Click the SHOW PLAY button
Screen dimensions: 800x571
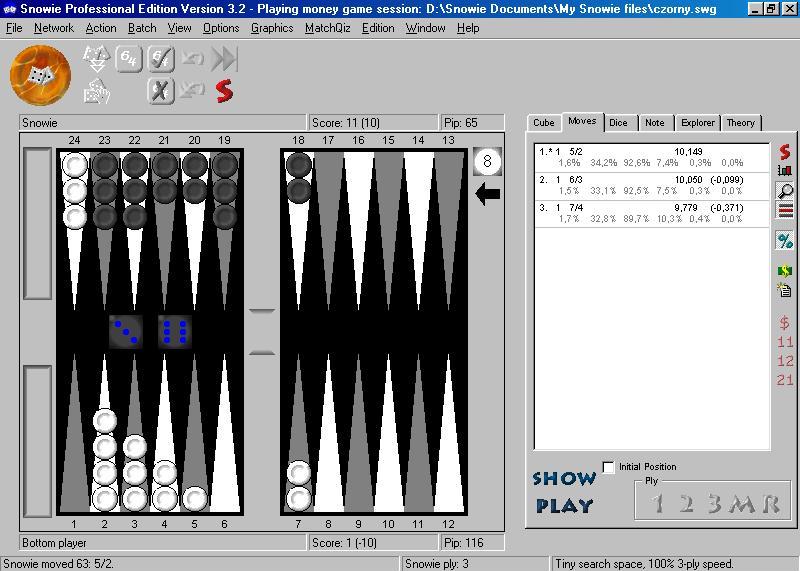[564, 492]
